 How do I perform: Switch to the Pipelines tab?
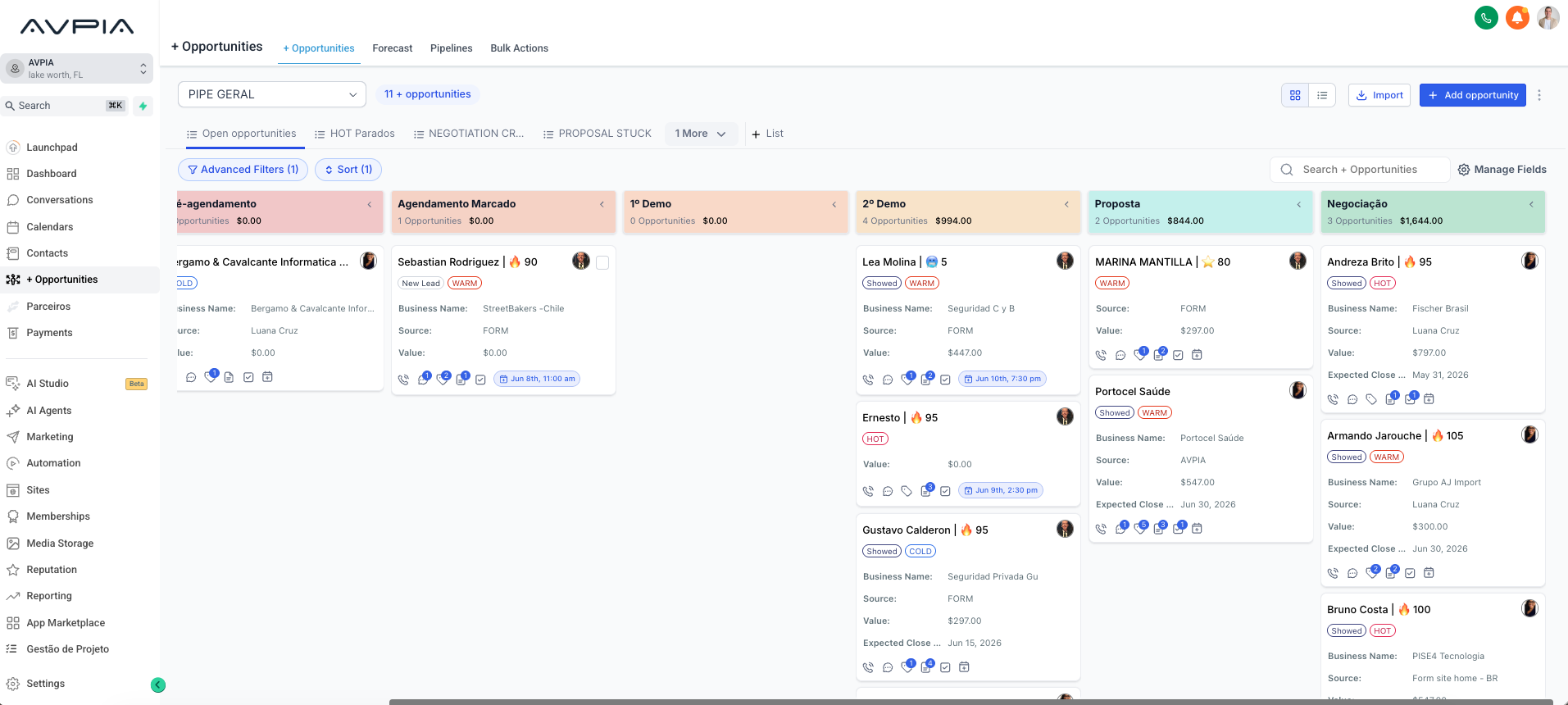pos(452,48)
